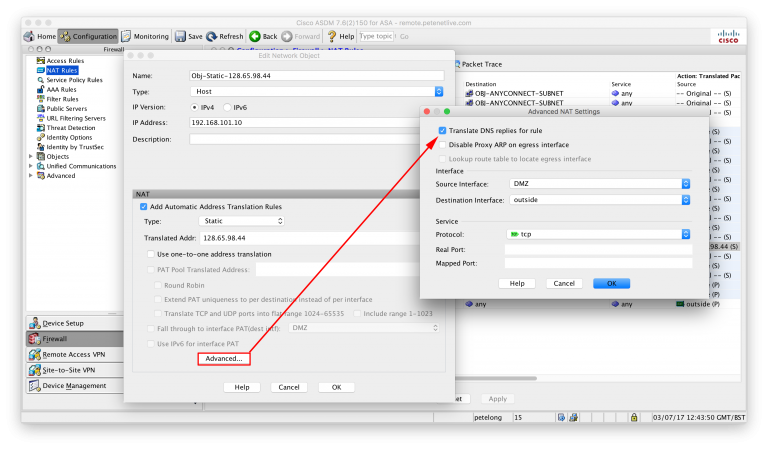This screenshot has width=768, height=449.
Task: Click the Mapped Port field
Action: click(x=599, y=263)
